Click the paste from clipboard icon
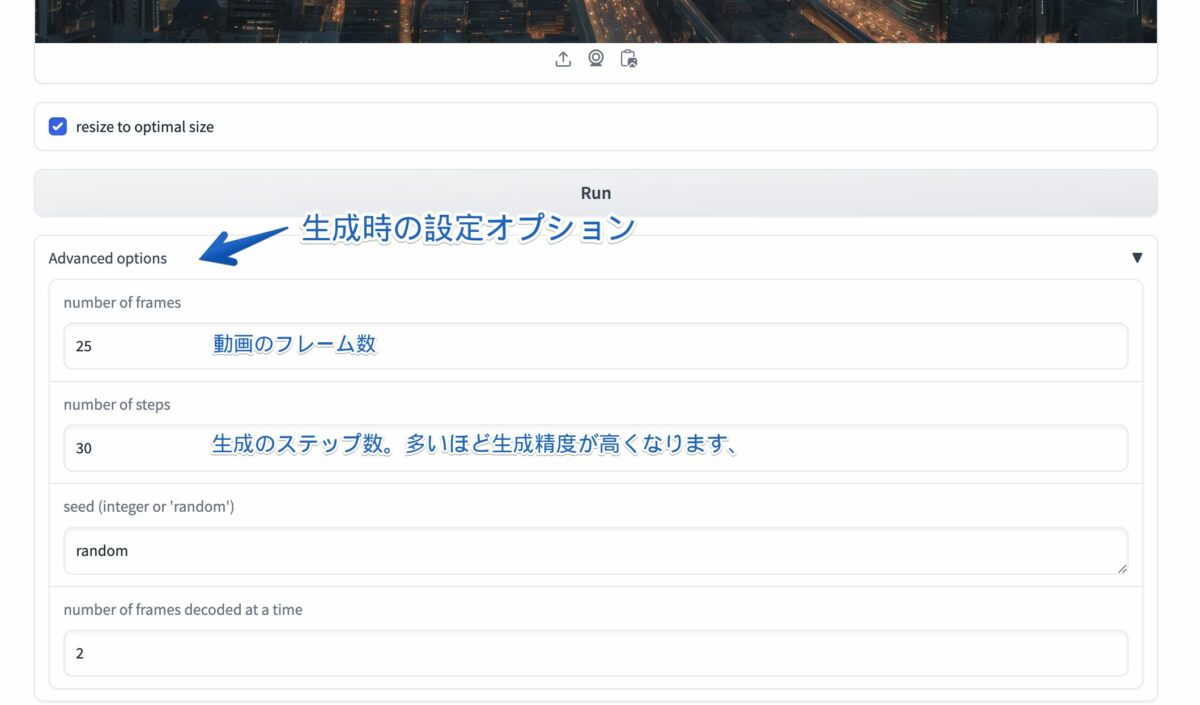Screen dimensions: 1200x705 tap(629, 59)
